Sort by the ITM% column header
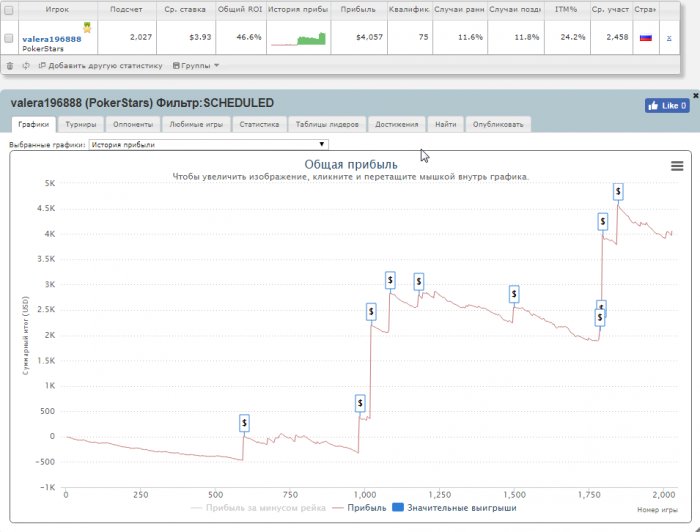The image size is (700, 532). click(x=566, y=9)
